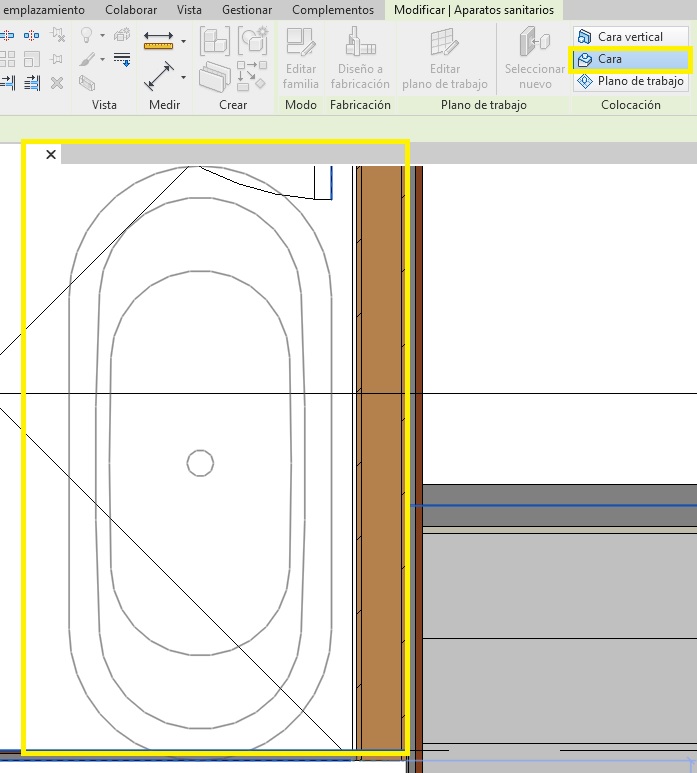Click the Editar familia button

[x=300, y=59]
